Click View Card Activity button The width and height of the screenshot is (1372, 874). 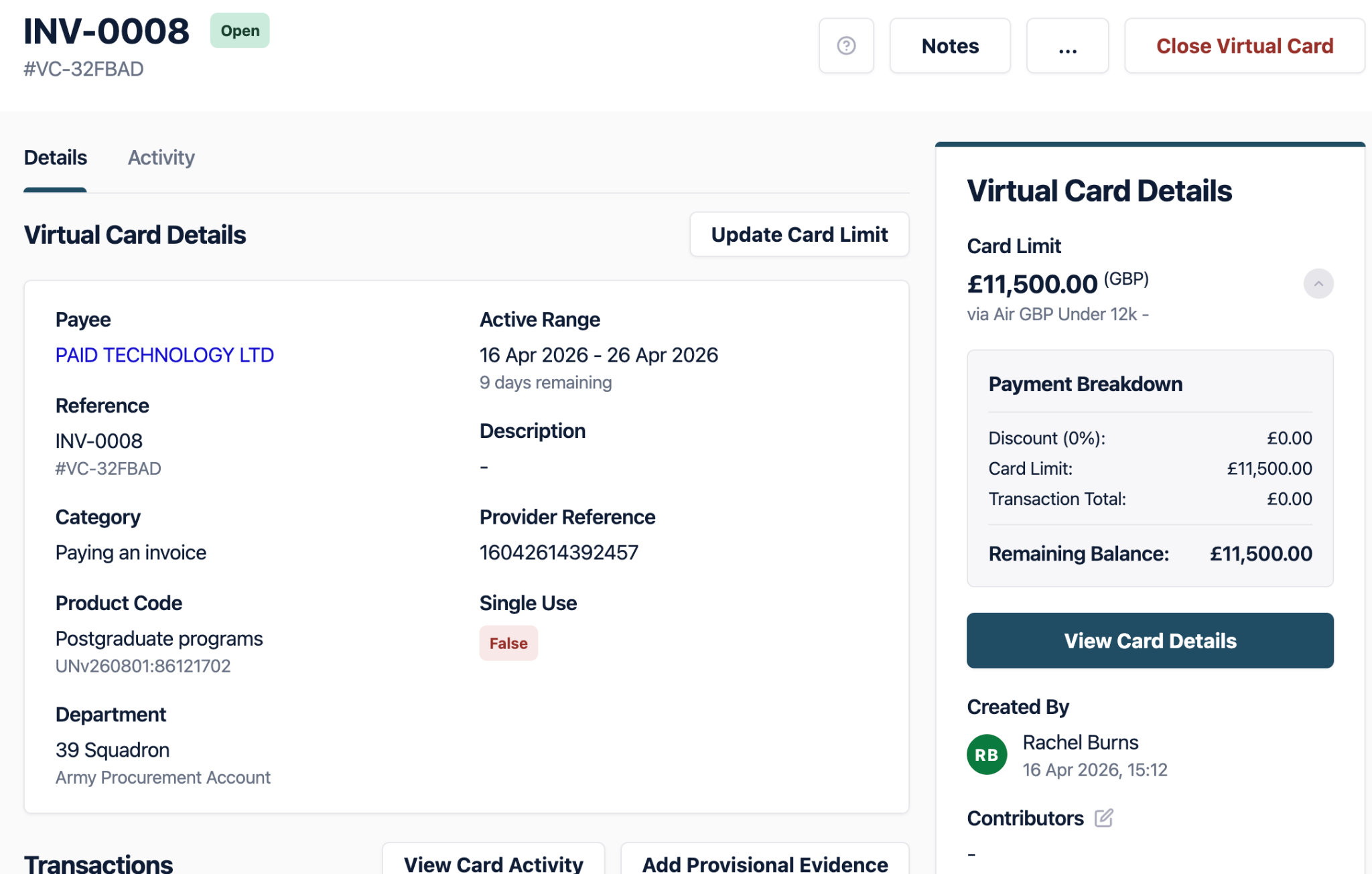[x=493, y=863]
